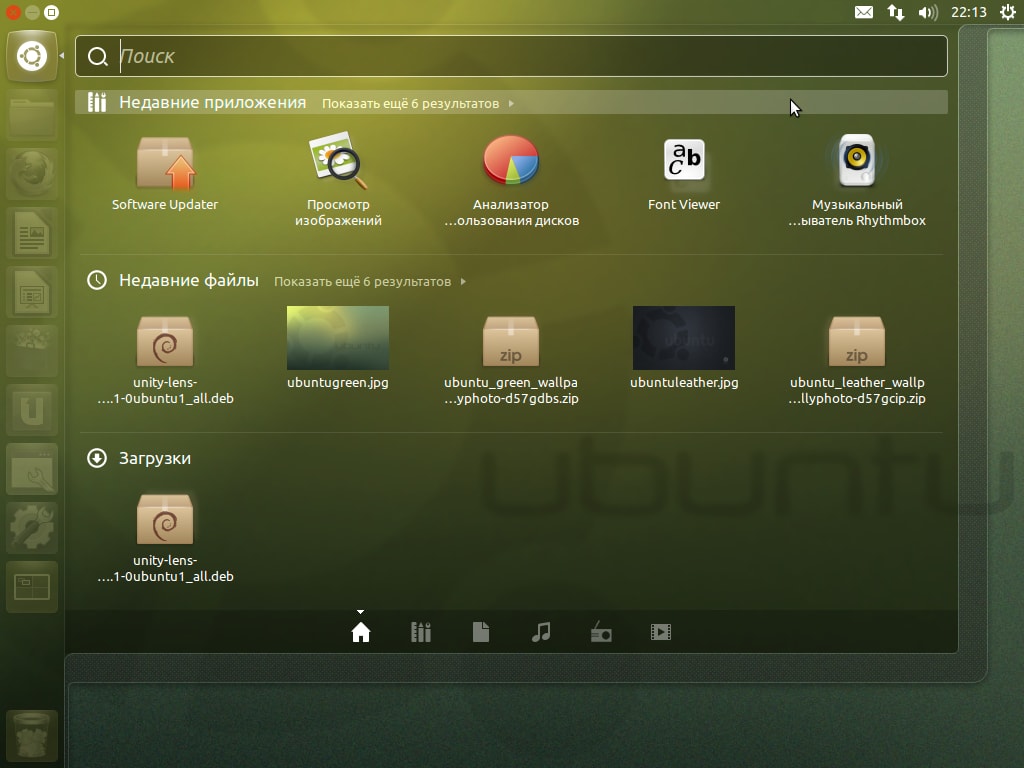Screen dimensions: 1024x768
Task: Expand more results for Недавние приложения
Action: point(417,103)
